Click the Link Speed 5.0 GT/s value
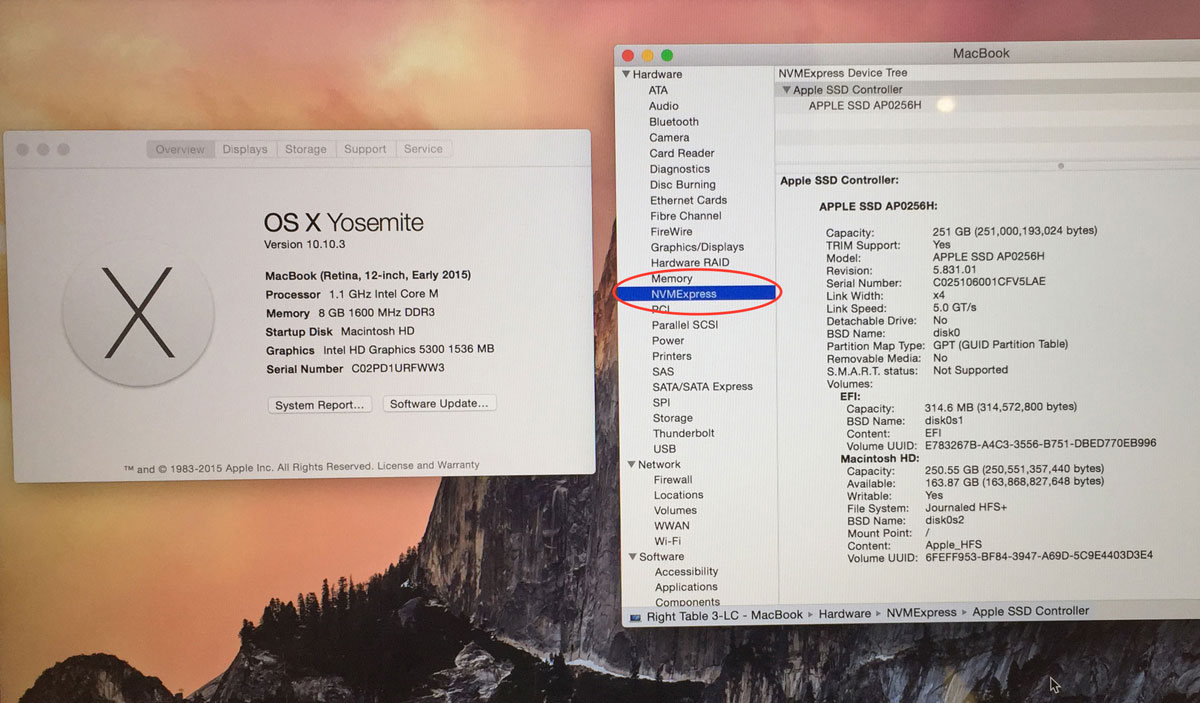Screen dimensions: 1200x703 (956, 308)
